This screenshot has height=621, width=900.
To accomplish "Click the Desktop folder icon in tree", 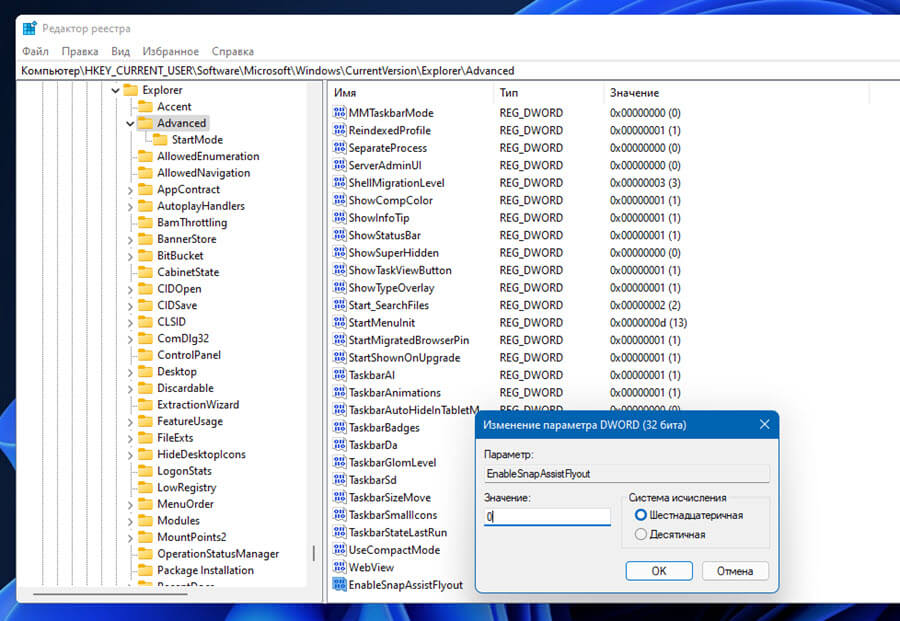I will pos(145,371).
